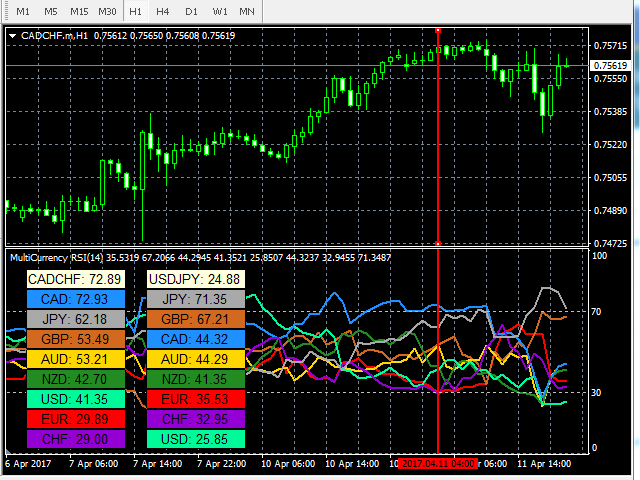Switch to the MN monthly timeframe
Viewport: 640px width, 480px height.
click(247, 11)
